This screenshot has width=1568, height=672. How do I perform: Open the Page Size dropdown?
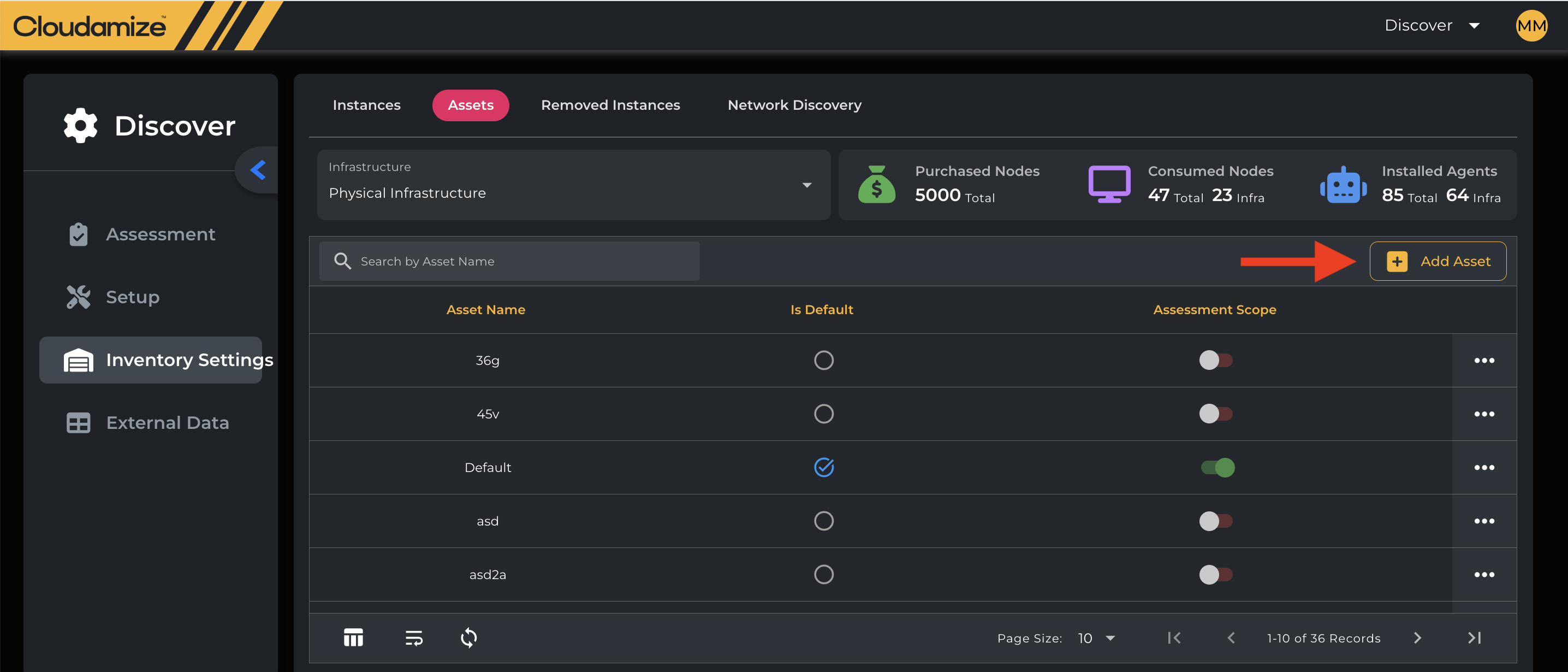pyautogui.click(x=1096, y=638)
